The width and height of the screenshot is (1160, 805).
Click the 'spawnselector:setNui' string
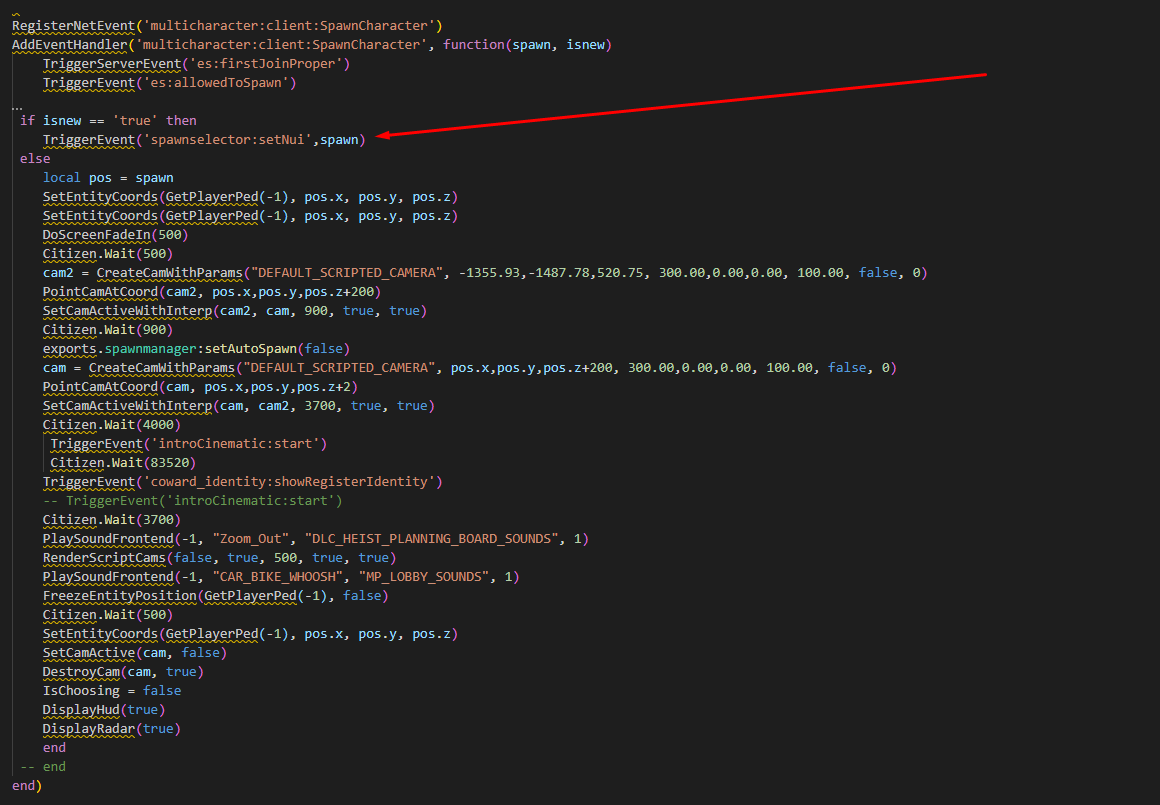coord(227,140)
